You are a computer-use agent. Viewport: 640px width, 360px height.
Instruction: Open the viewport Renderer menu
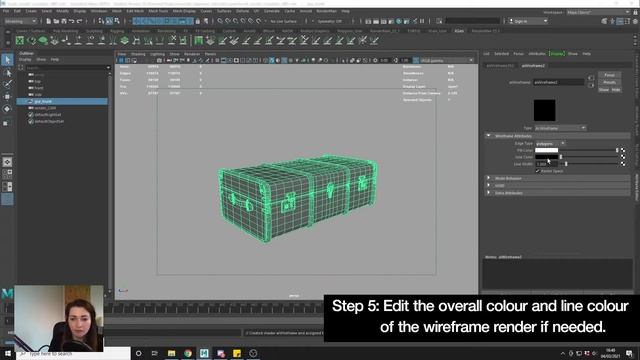point(192,54)
